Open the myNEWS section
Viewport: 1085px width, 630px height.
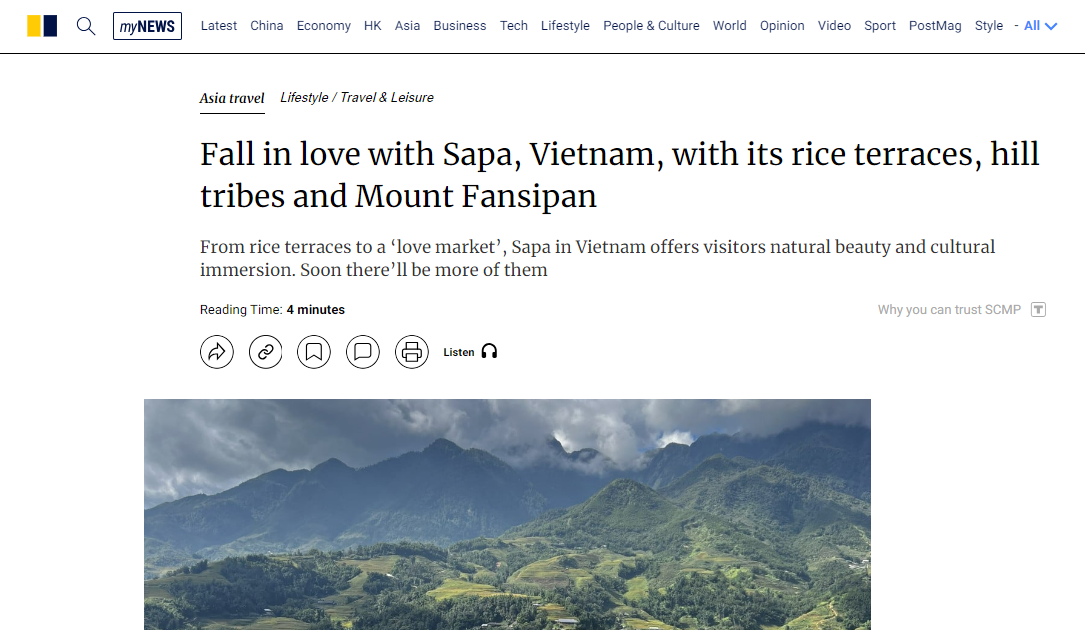pyautogui.click(x=147, y=25)
